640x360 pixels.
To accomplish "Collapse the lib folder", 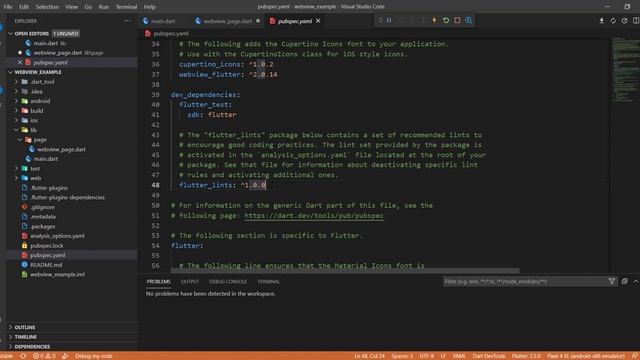I will [33, 130].
